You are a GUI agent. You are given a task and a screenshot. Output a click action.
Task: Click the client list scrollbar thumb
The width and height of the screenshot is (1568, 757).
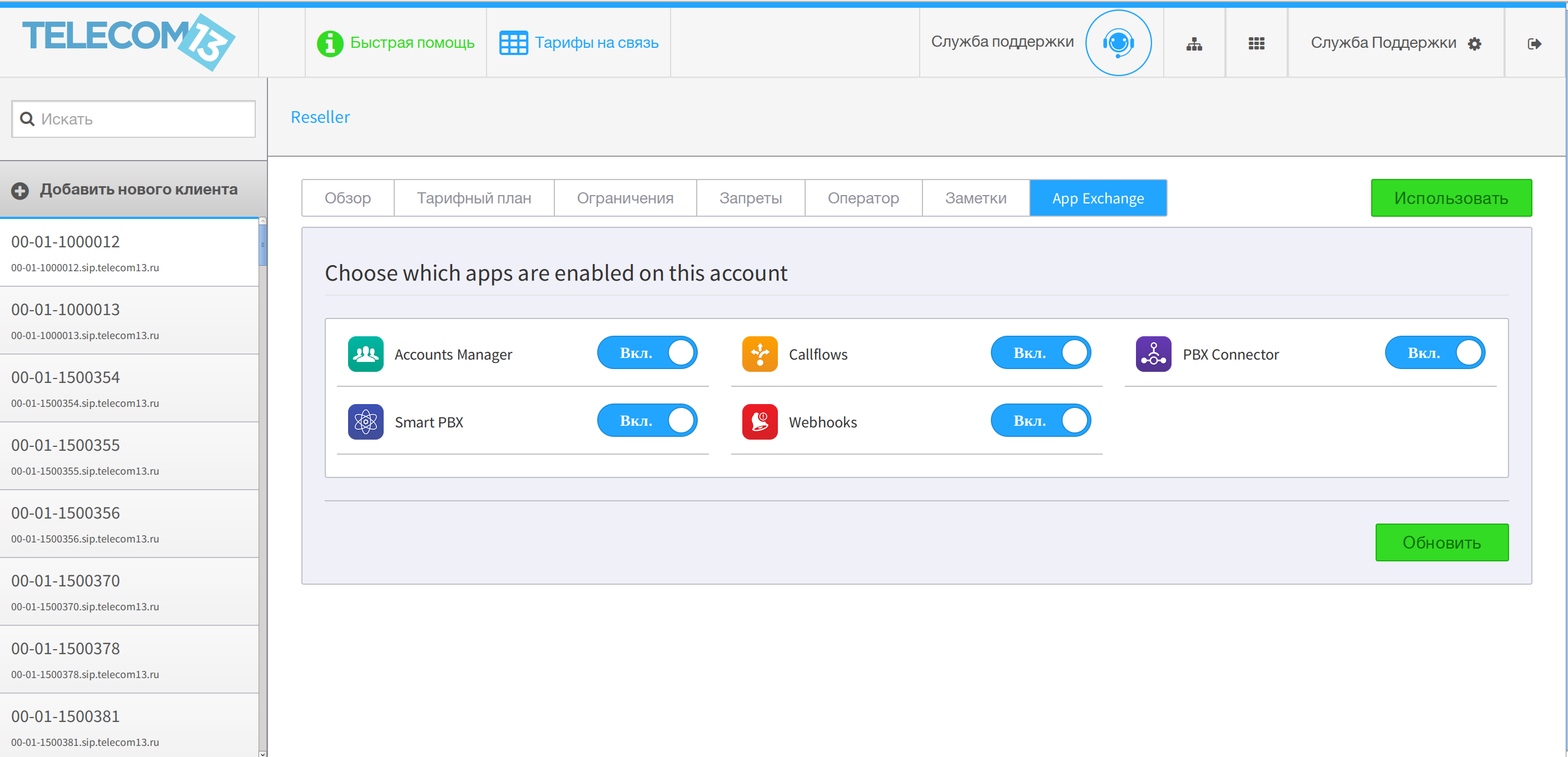263,245
